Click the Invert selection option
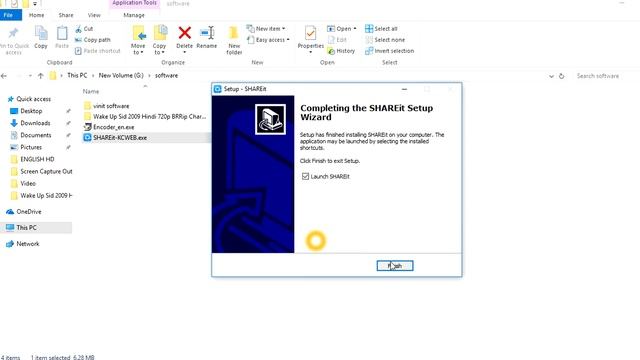640x360 pixels. click(389, 51)
